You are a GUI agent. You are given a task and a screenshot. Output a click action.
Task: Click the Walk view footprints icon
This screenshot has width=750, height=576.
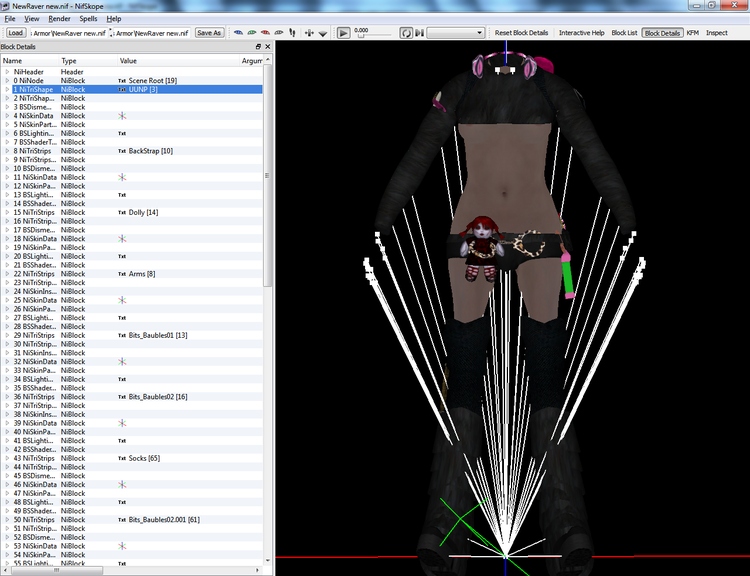pyautogui.click(x=292, y=33)
